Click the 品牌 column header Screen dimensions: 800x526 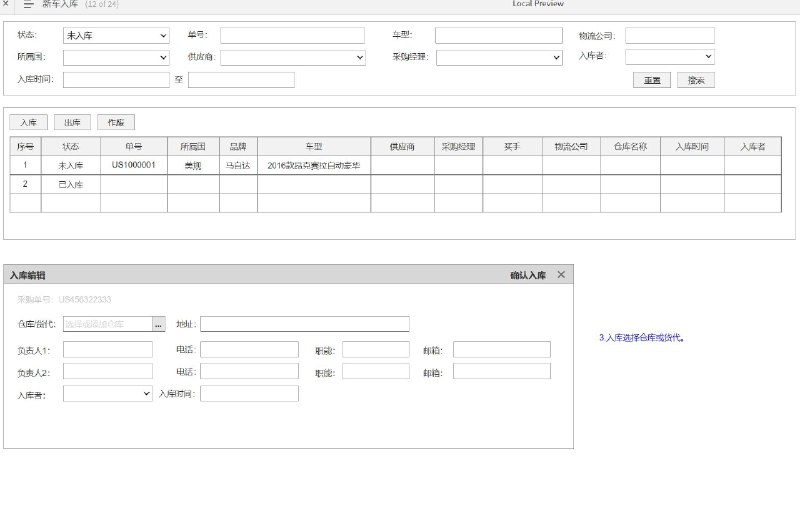238,146
